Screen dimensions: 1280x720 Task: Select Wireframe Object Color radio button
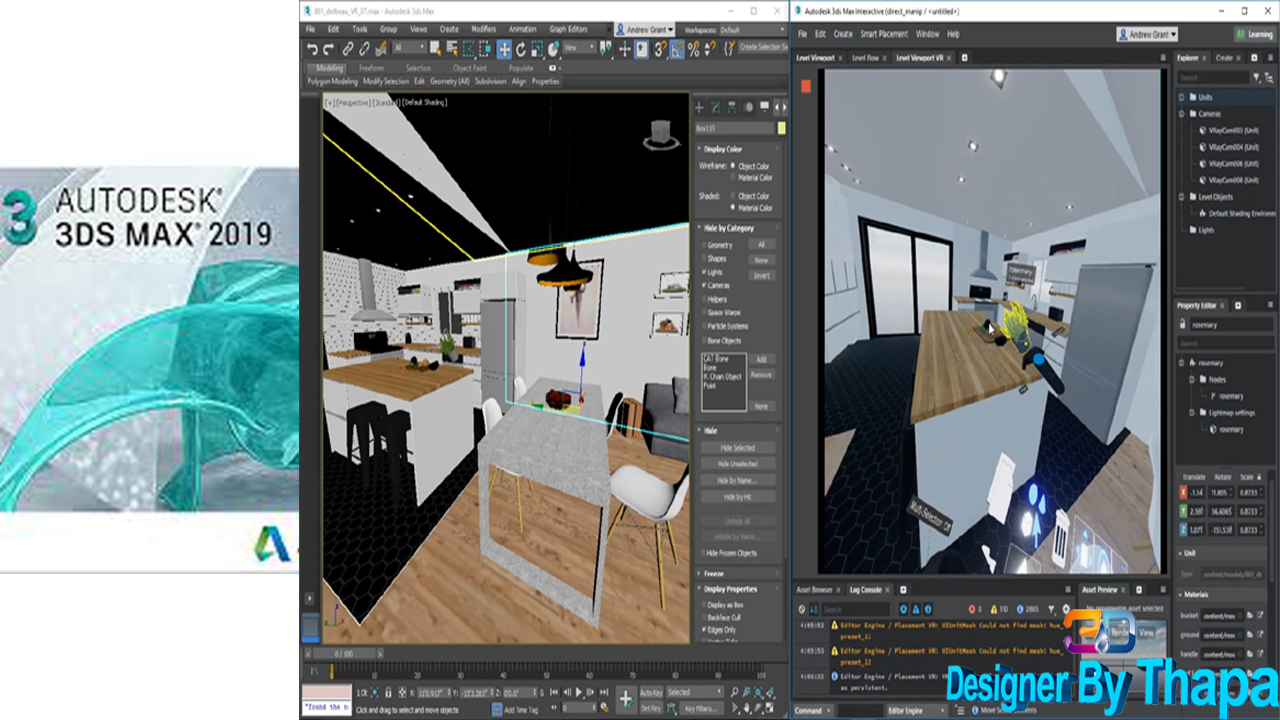(x=733, y=166)
